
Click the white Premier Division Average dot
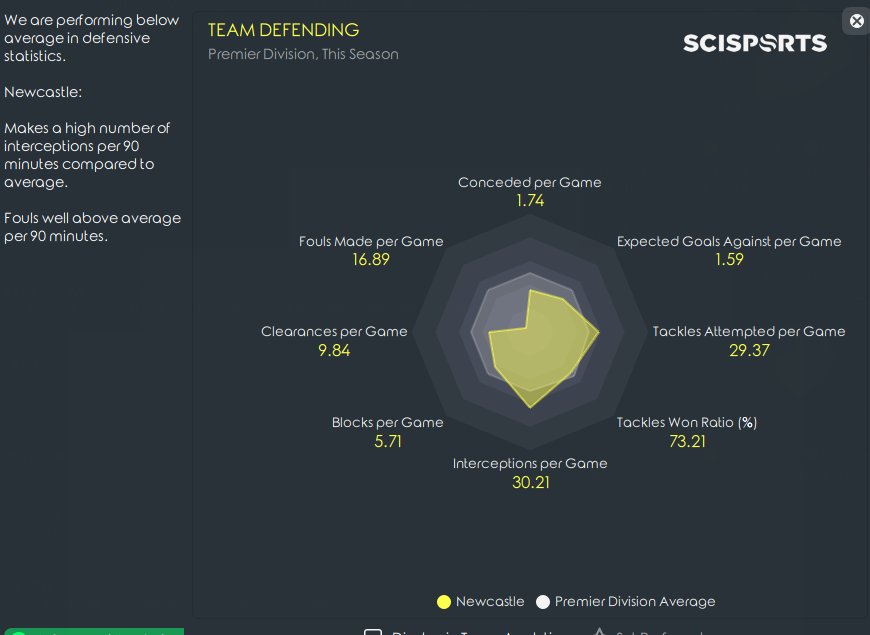pyautogui.click(x=543, y=602)
